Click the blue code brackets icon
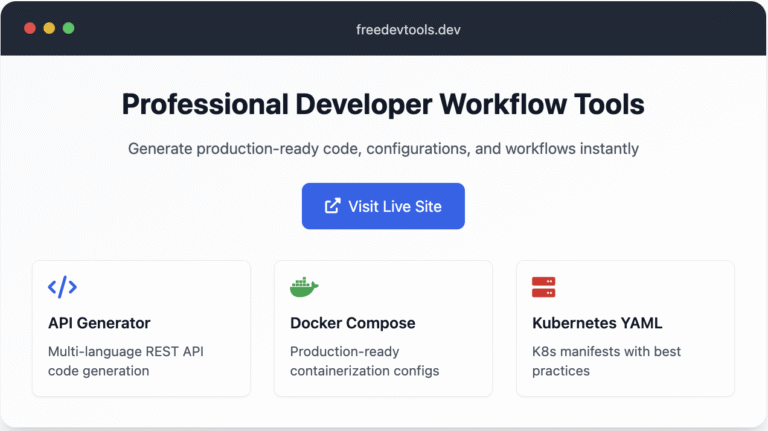 (x=62, y=288)
